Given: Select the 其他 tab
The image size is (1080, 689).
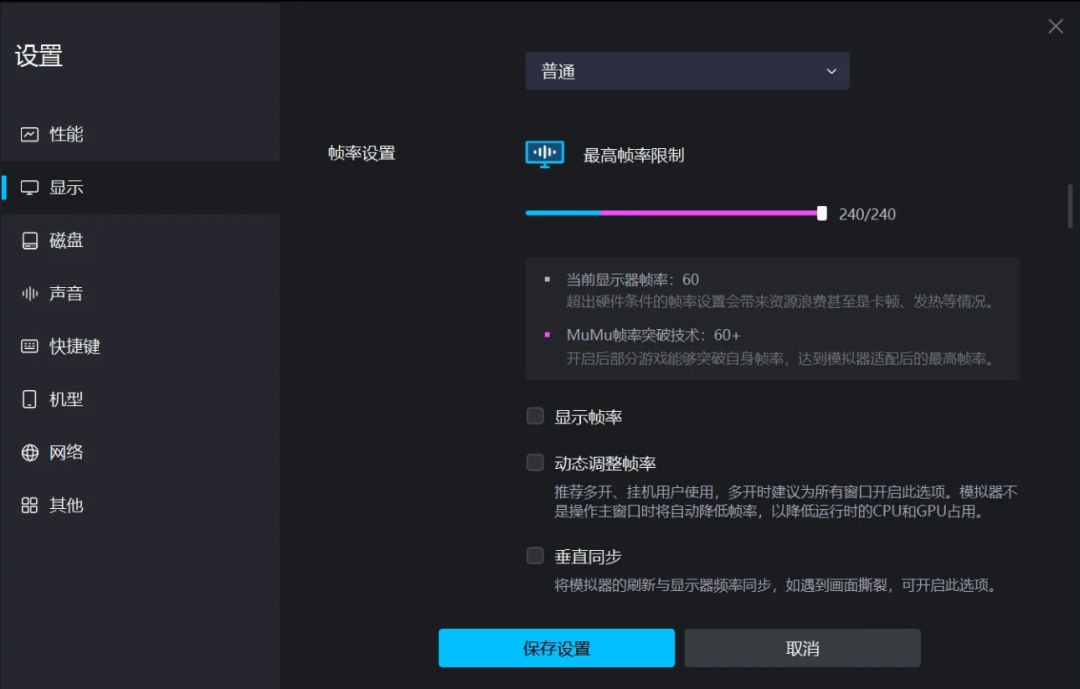Looking at the screenshot, I should [140, 505].
